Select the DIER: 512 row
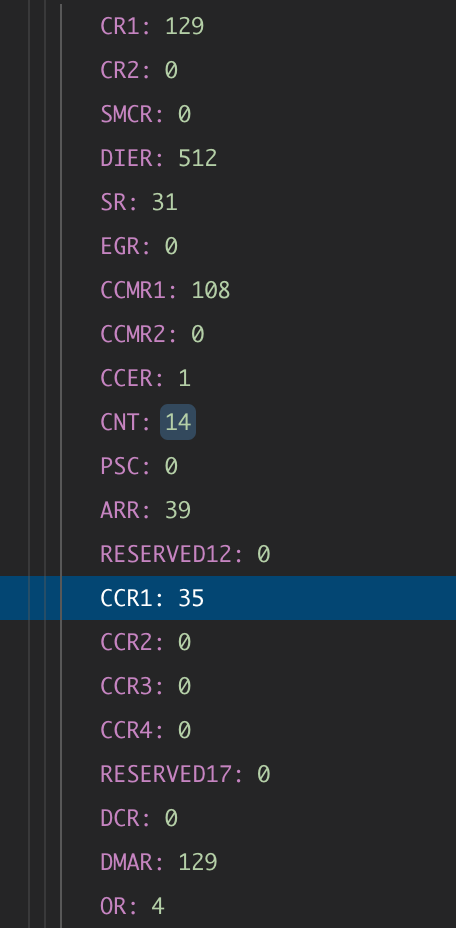This screenshot has width=456, height=928. pyautogui.click(x=228, y=158)
